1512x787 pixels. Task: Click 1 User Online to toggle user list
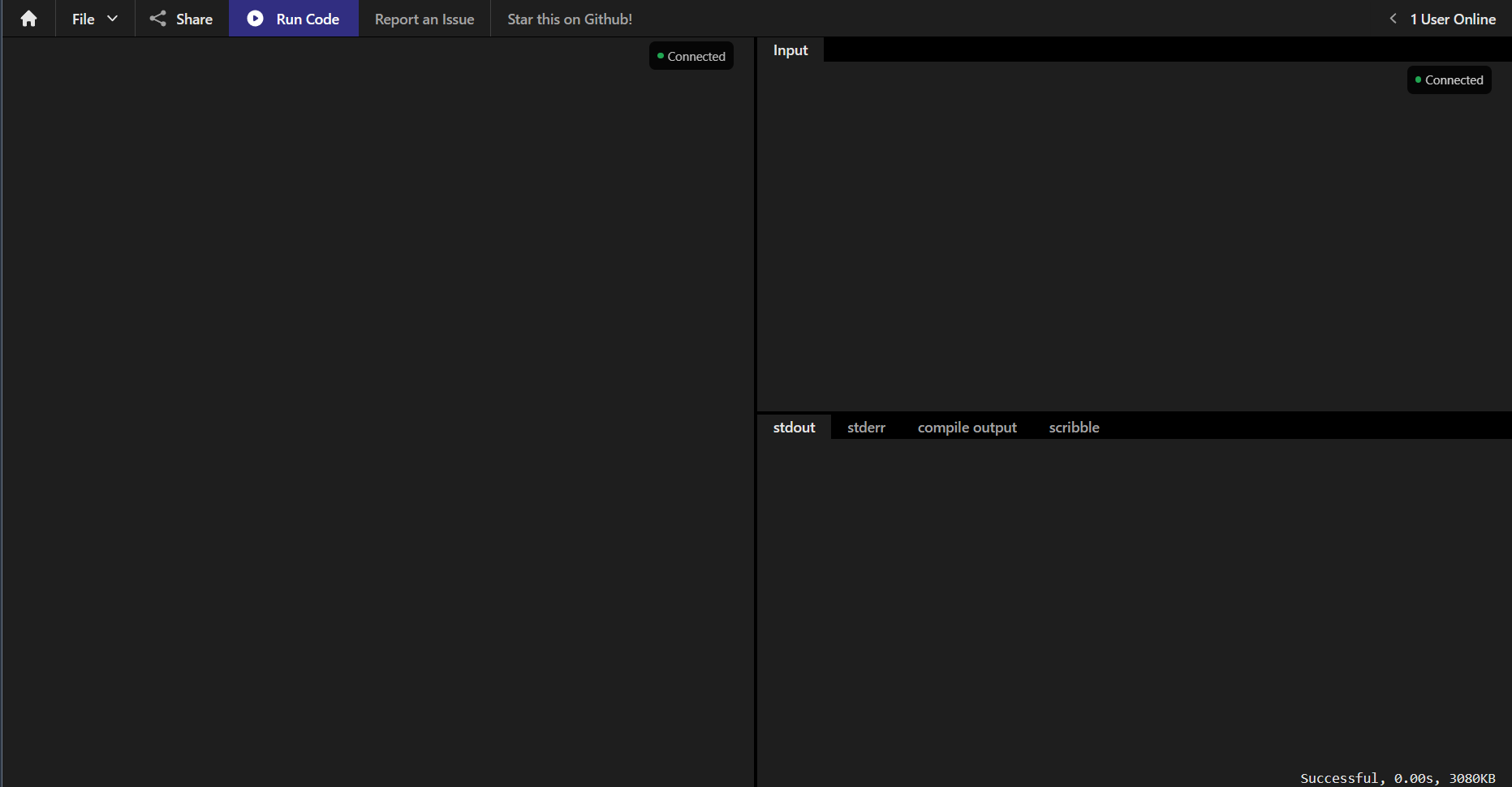[1453, 18]
